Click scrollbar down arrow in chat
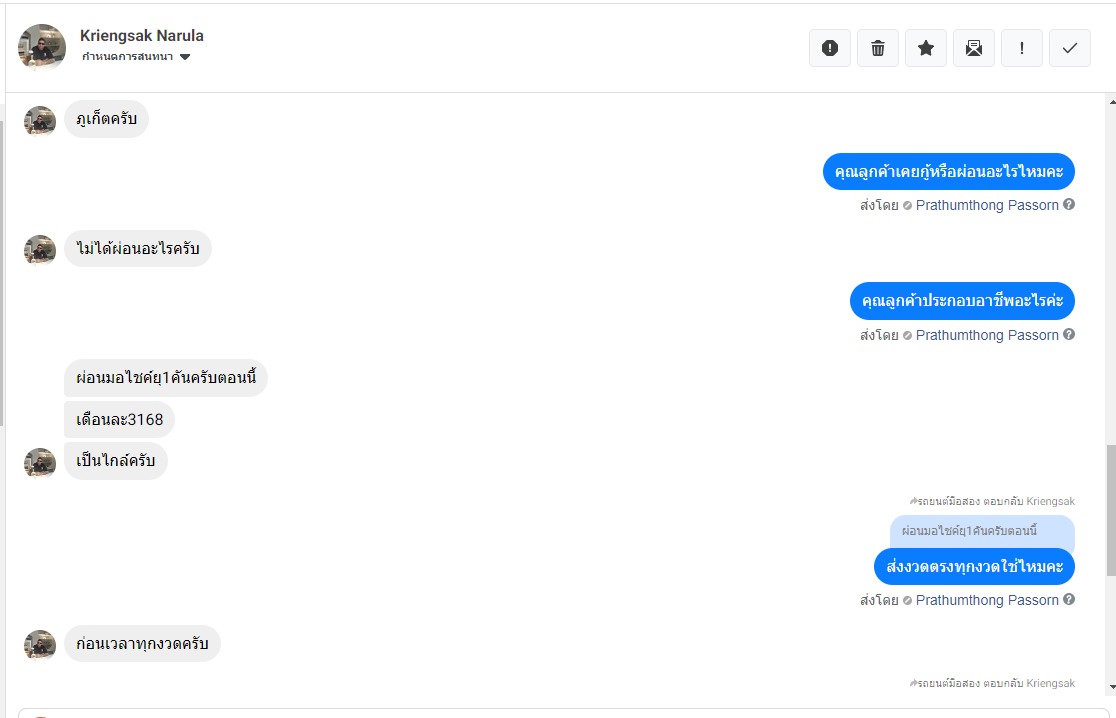Image resolution: width=1116 pixels, height=718 pixels. 1111,687
